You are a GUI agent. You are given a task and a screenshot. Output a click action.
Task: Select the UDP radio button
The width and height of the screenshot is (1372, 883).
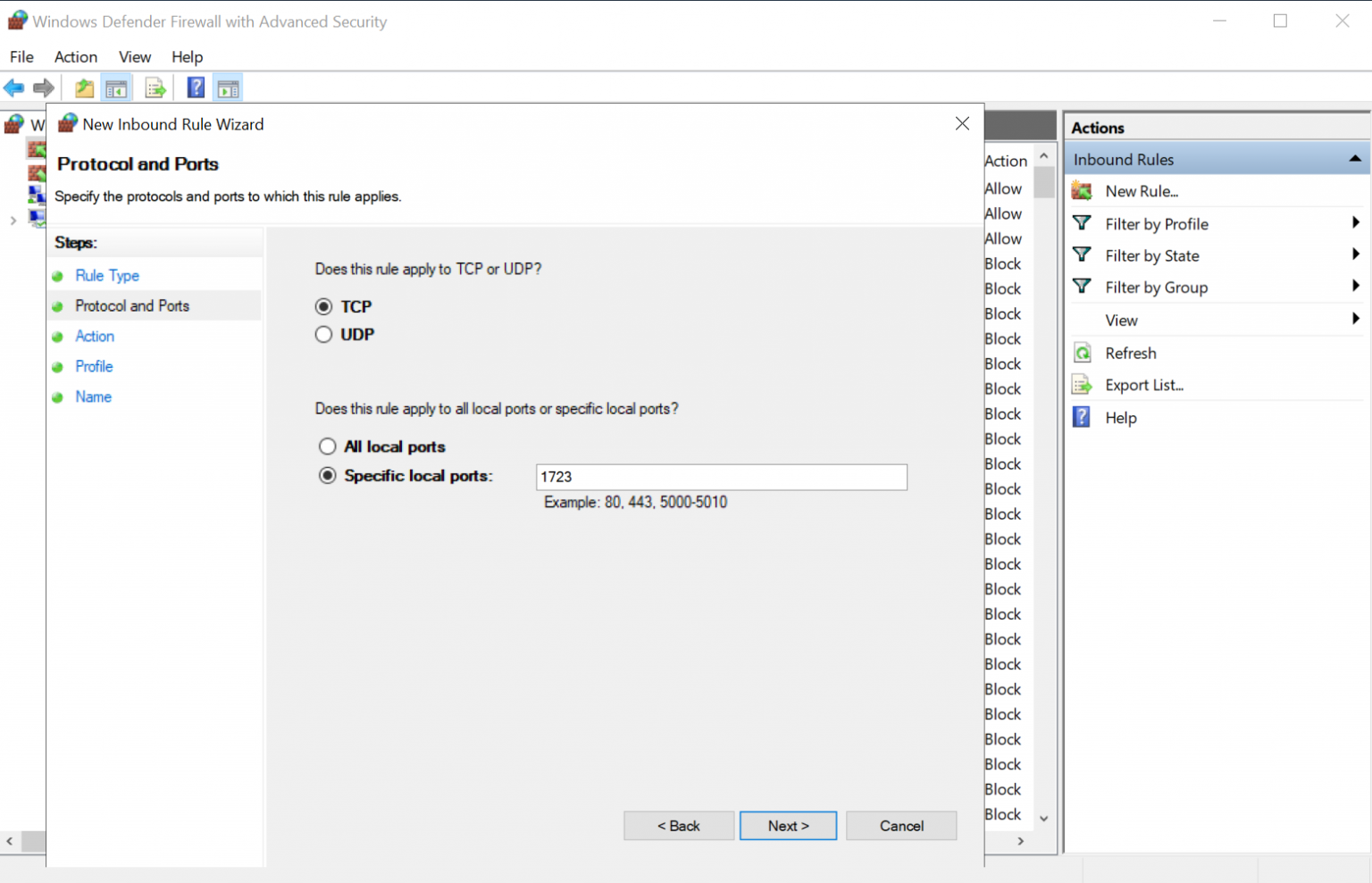pyautogui.click(x=323, y=335)
